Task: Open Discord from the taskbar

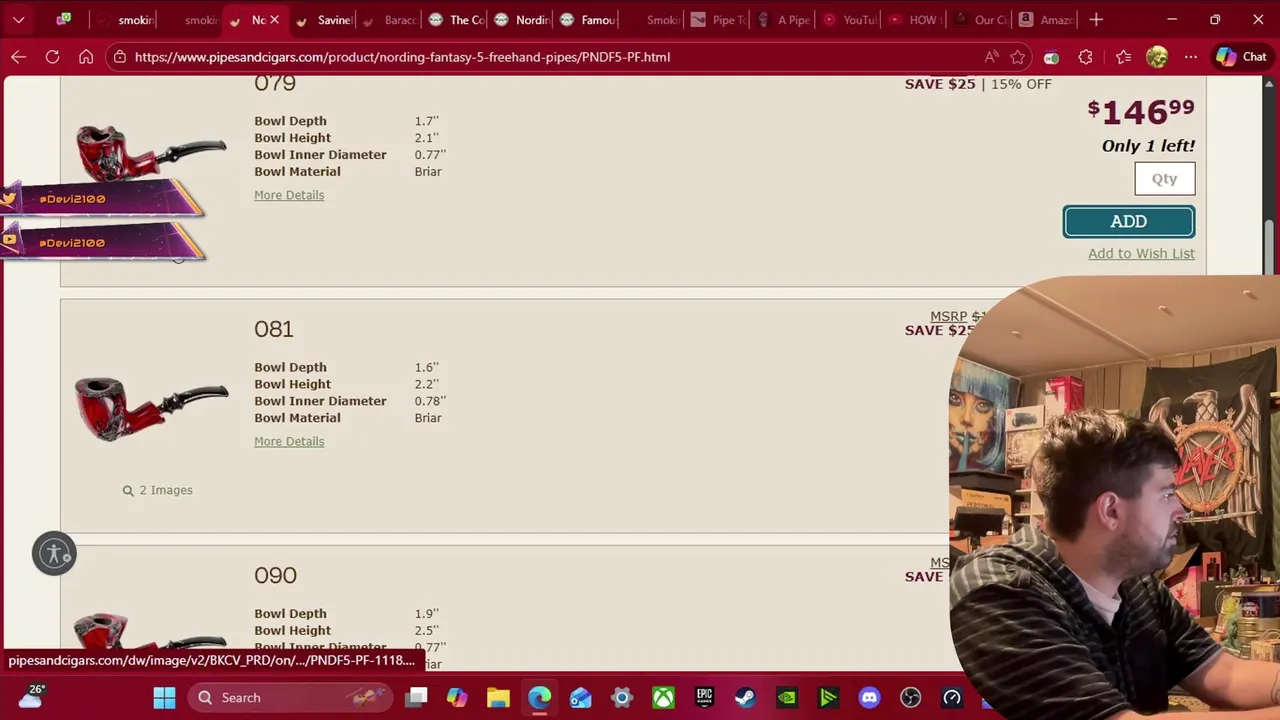Action: tap(869, 697)
